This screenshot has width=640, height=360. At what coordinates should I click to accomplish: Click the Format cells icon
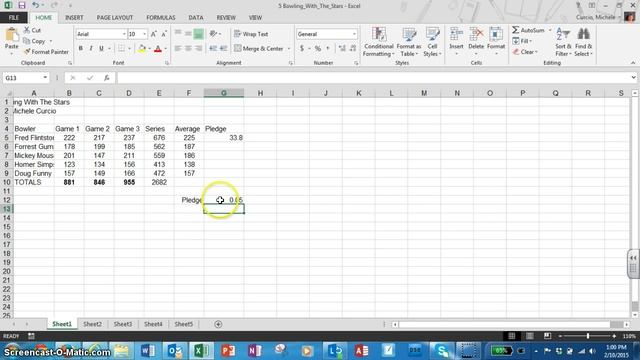click(x=496, y=35)
